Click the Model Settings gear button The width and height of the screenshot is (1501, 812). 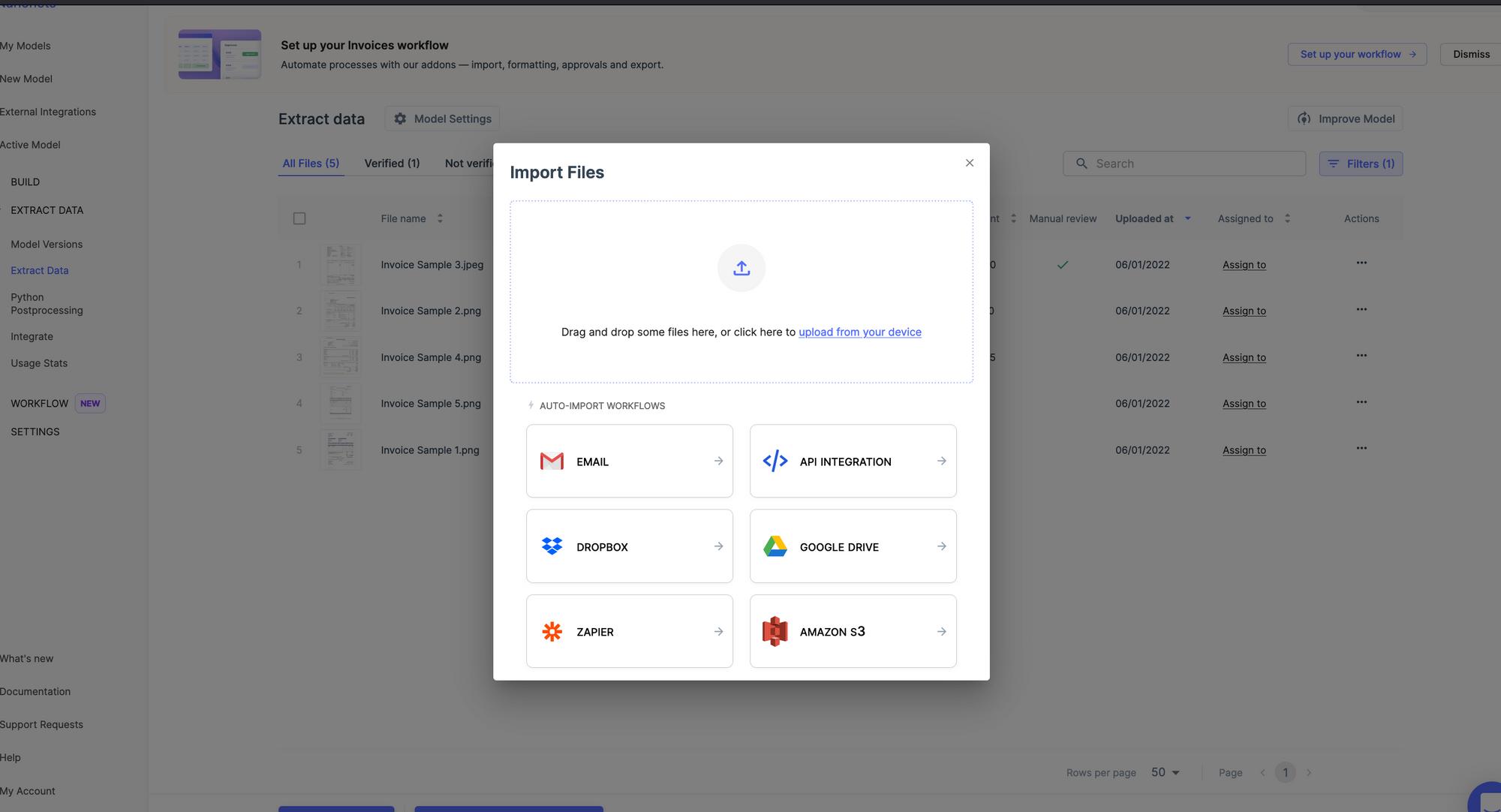click(x=442, y=119)
